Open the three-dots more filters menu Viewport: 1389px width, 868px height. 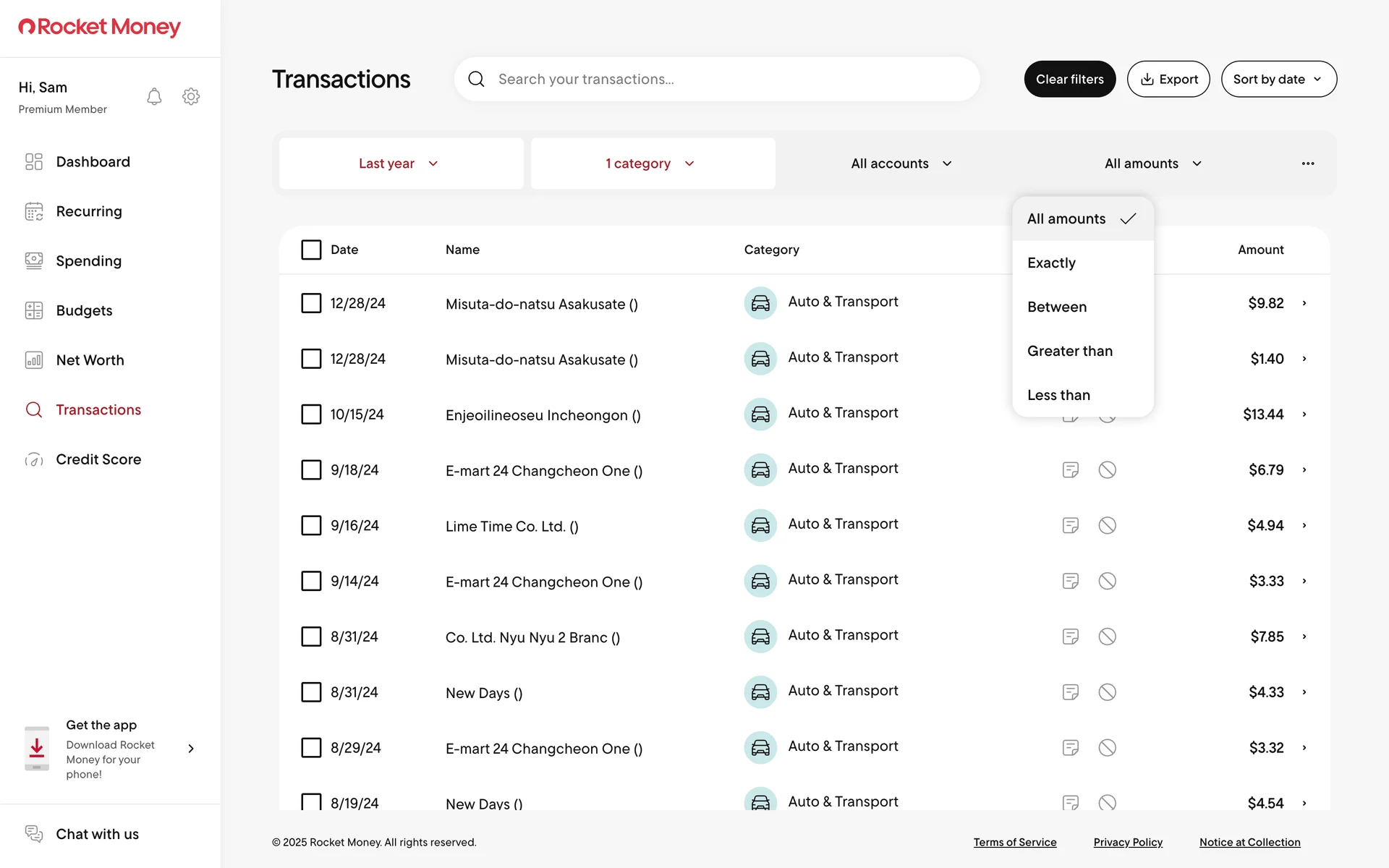[1307, 163]
